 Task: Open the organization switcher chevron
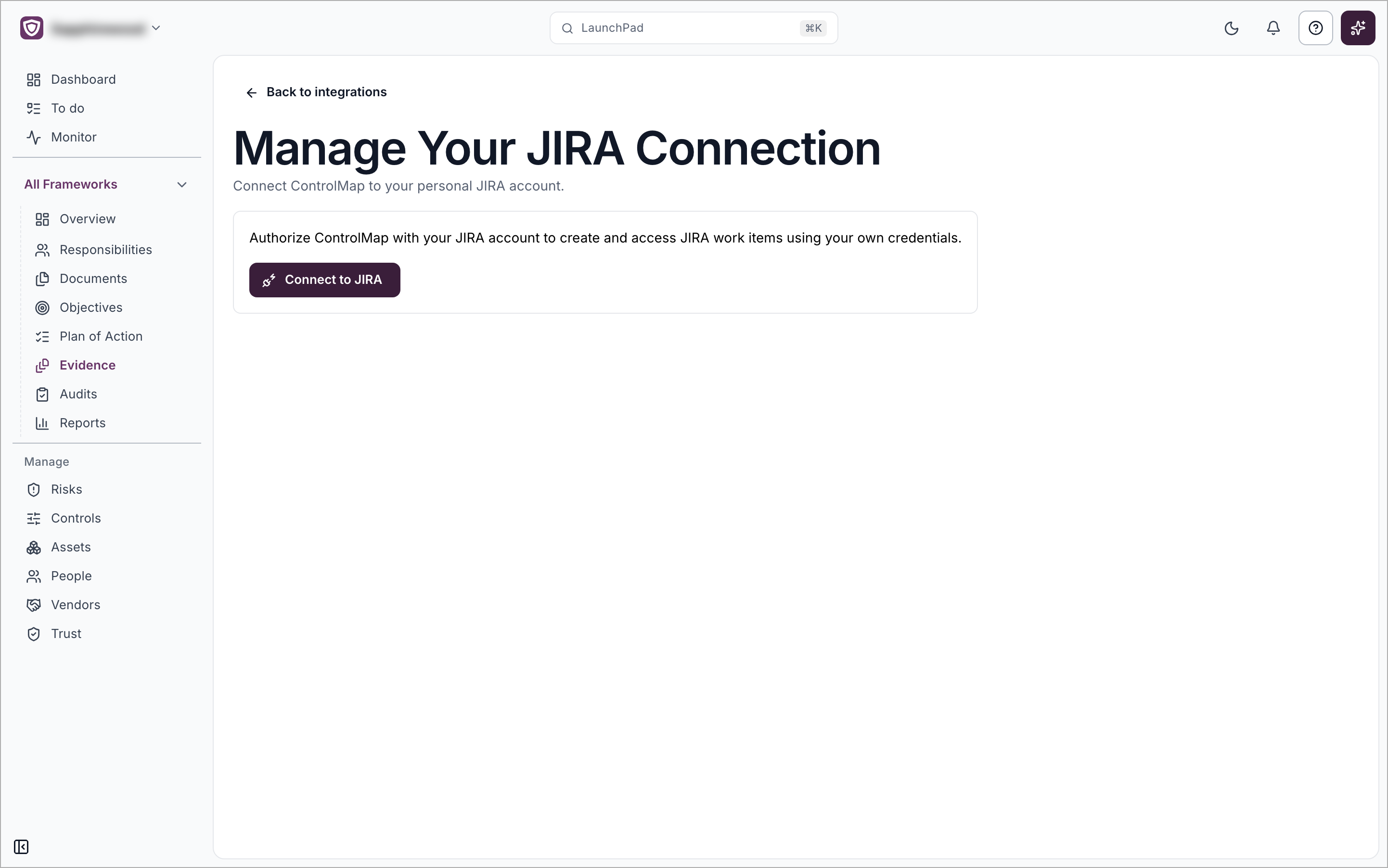coord(155,28)
